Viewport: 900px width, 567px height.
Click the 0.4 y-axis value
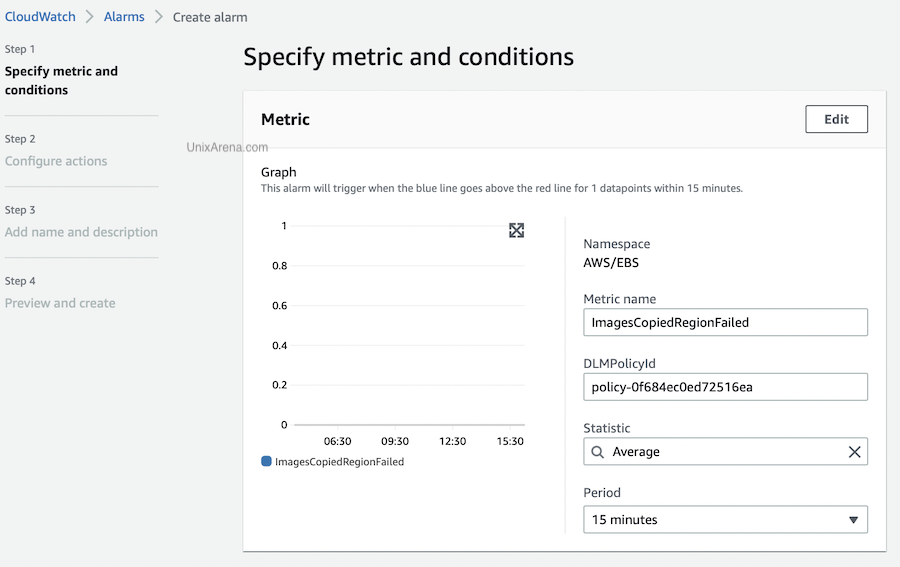point(280,345)
